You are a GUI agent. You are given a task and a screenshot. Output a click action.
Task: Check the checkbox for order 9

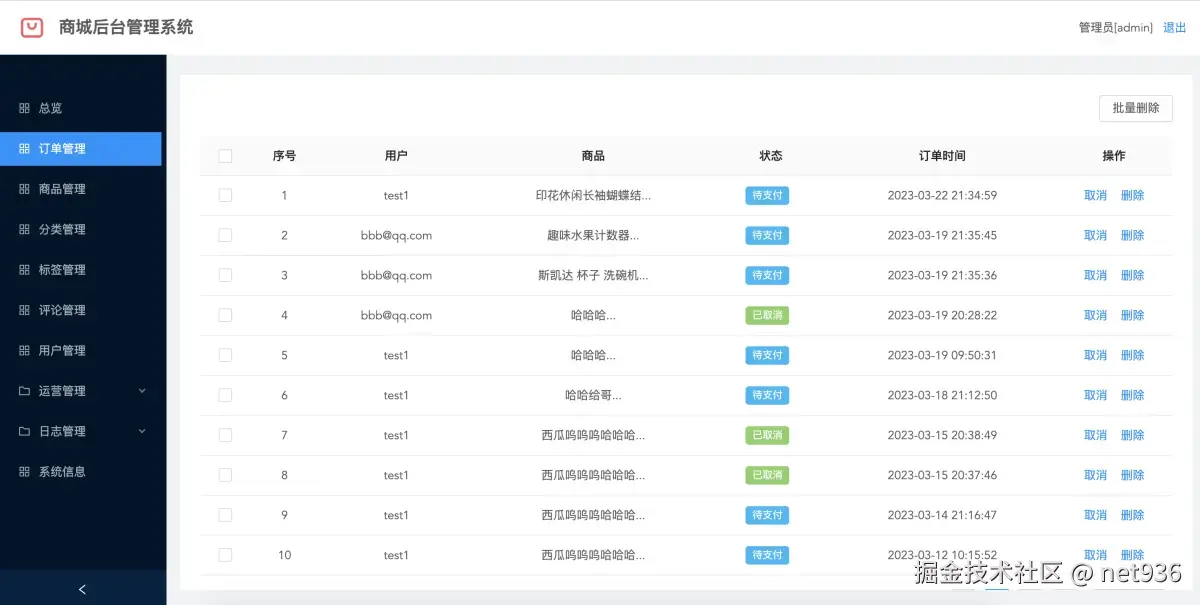[x=225, y=515]
